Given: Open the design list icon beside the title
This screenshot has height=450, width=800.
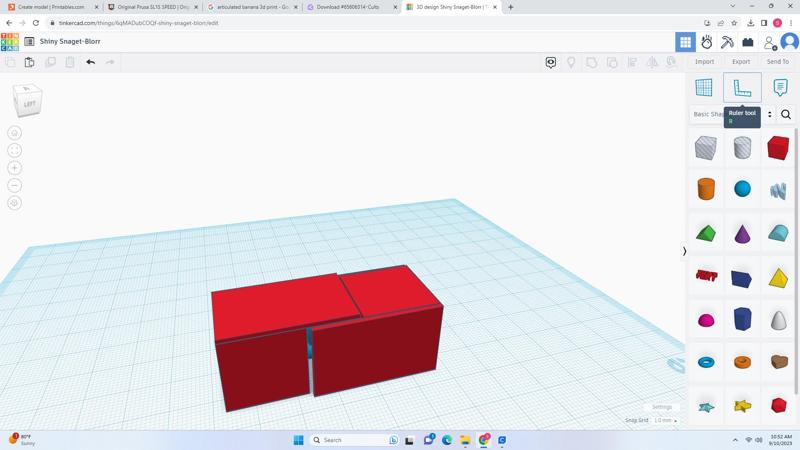Looking at the screenshot, I should click(x=29, y=42).
